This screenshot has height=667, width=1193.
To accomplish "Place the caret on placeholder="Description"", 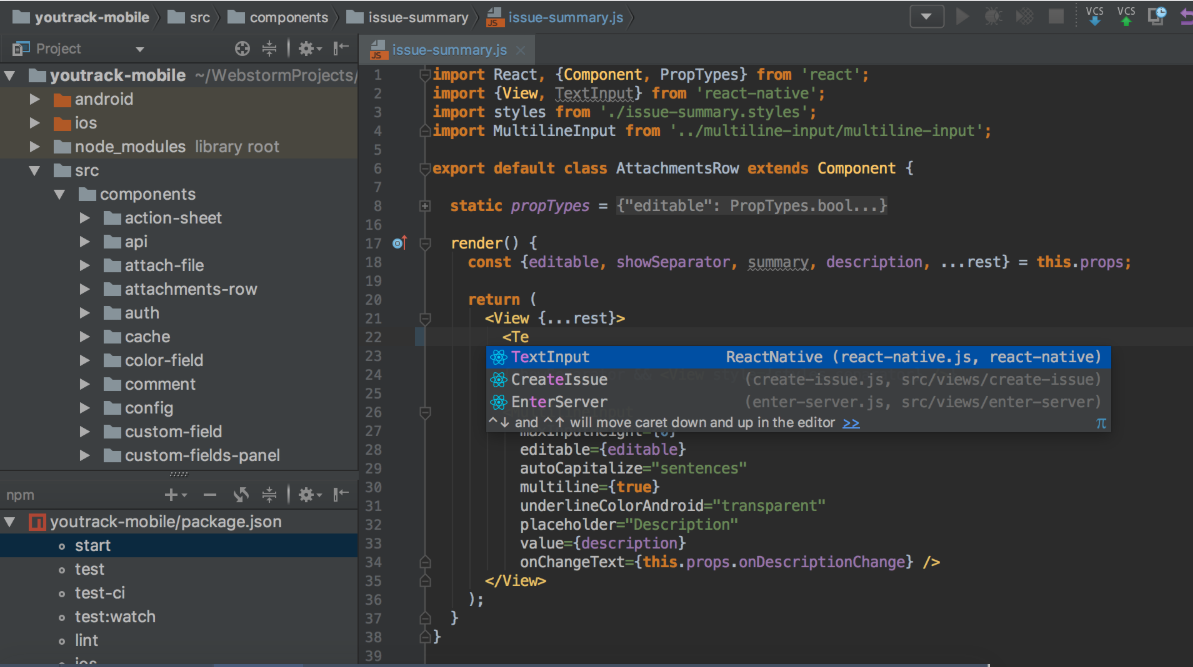I will [x=629, y=525].
